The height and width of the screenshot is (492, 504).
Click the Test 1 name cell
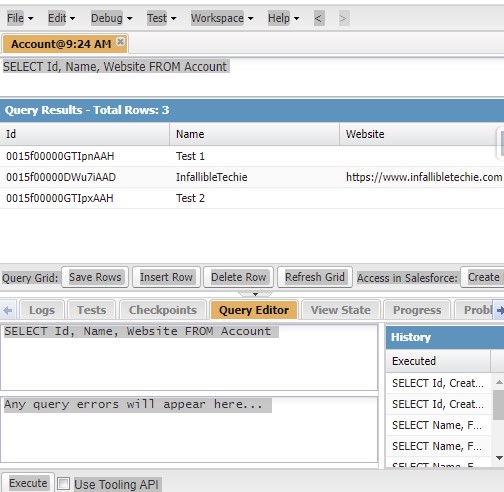point(254,156)
